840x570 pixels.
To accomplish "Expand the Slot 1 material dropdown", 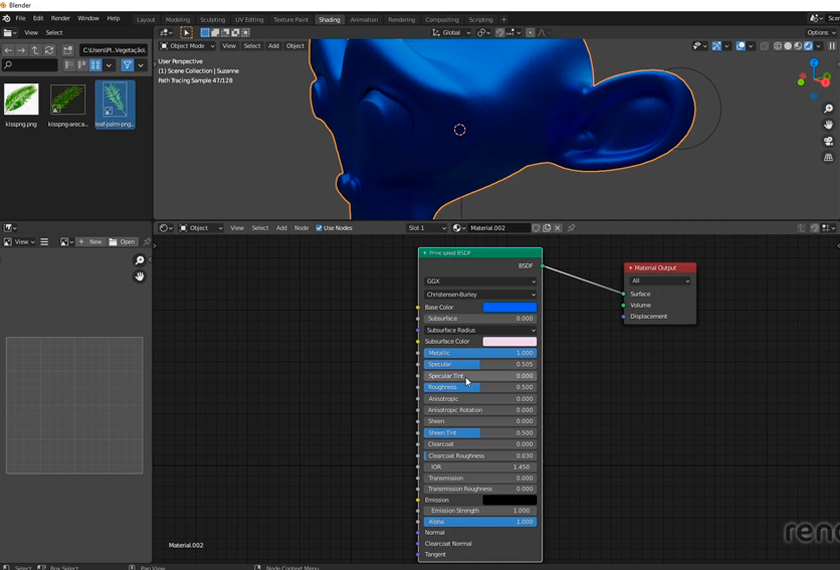I will [x=427, y=228].
